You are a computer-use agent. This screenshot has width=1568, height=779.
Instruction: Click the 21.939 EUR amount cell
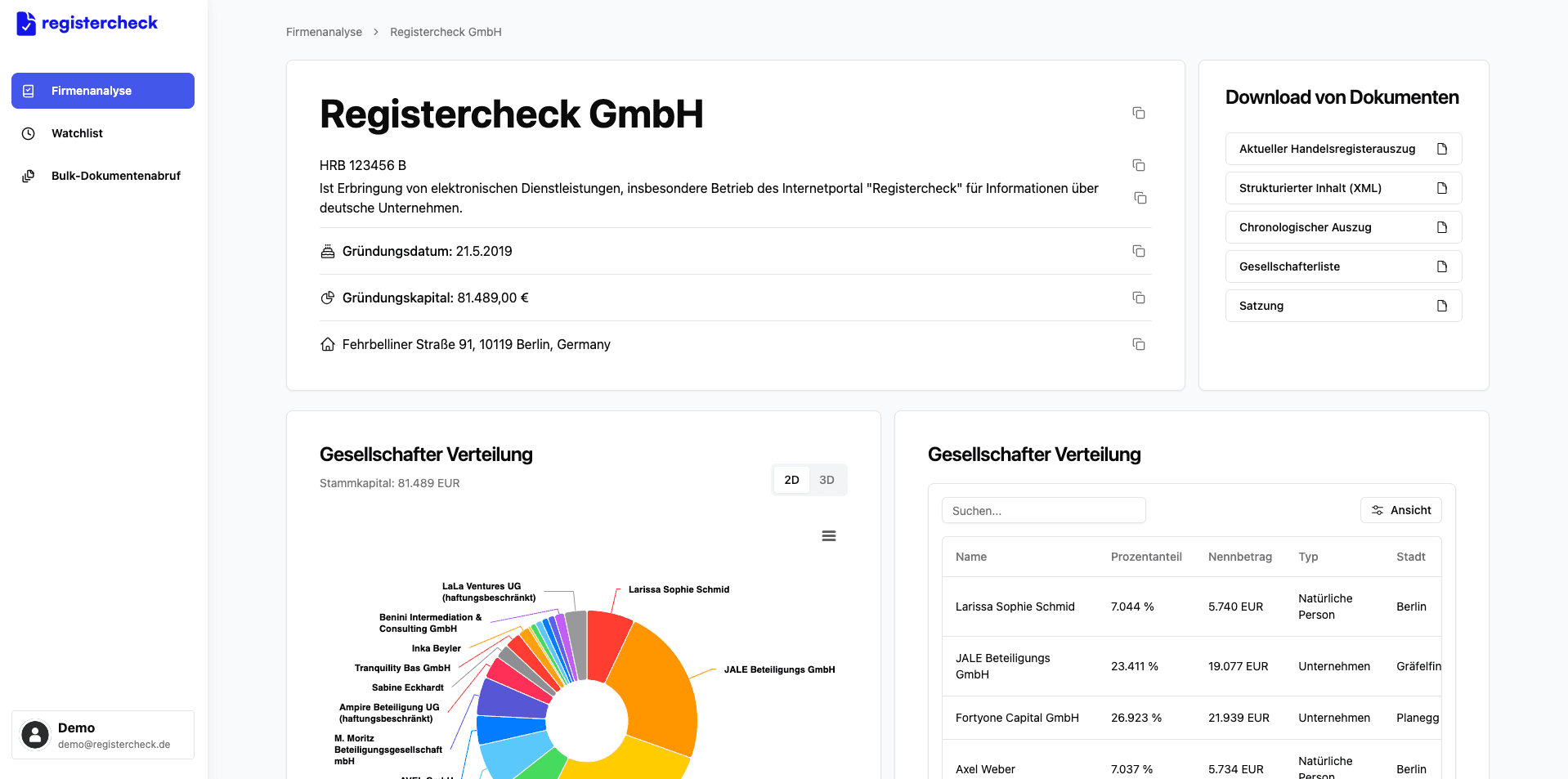pos(1239,718)
